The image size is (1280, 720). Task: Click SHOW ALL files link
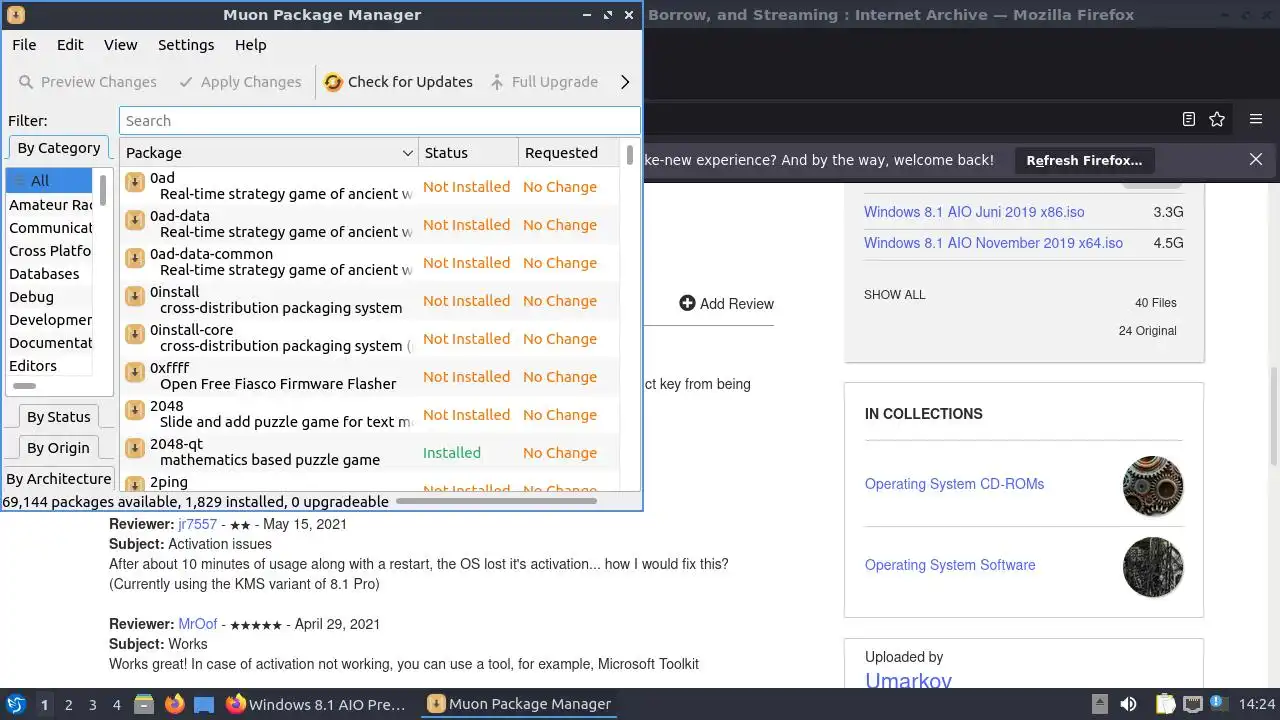coord(894,295)
